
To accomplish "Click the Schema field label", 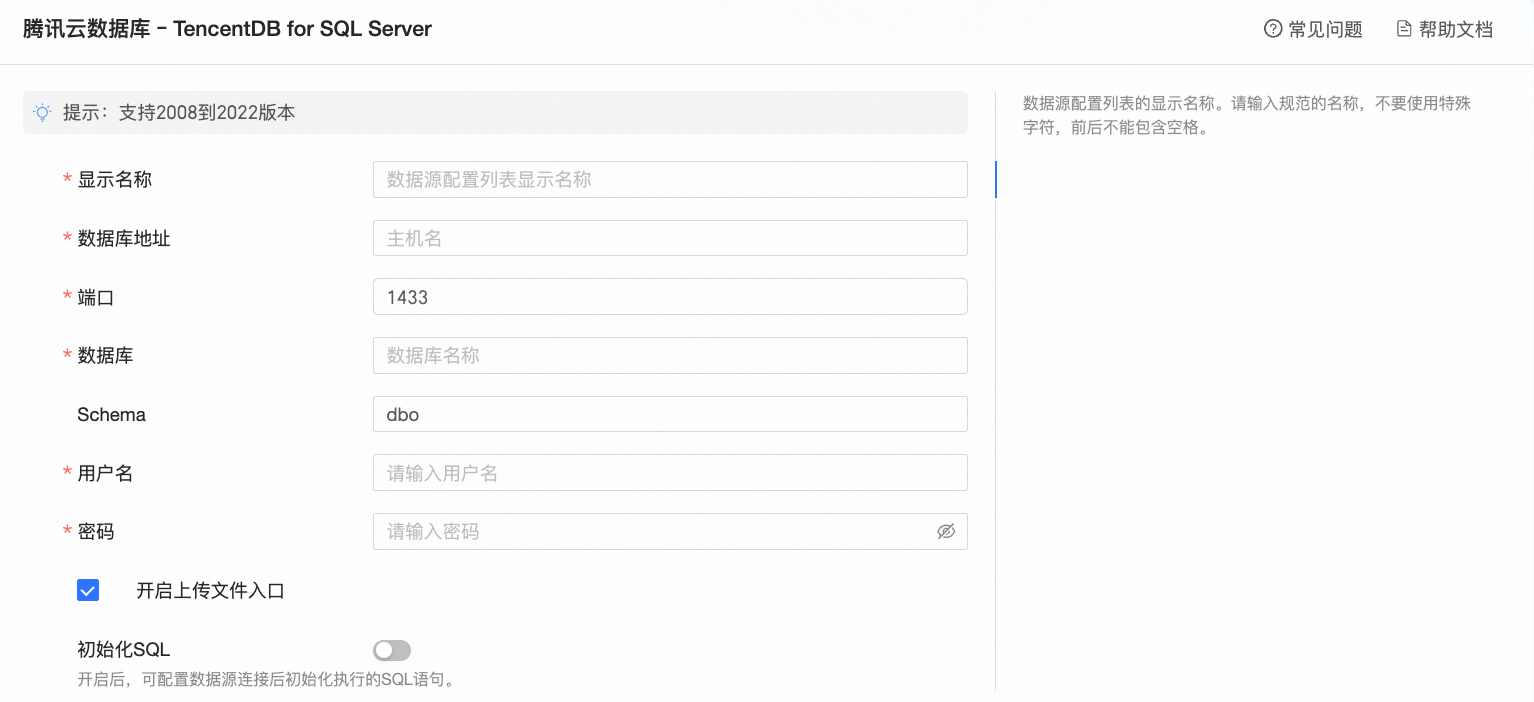I will pyautogui.click(x=111, y=415).
